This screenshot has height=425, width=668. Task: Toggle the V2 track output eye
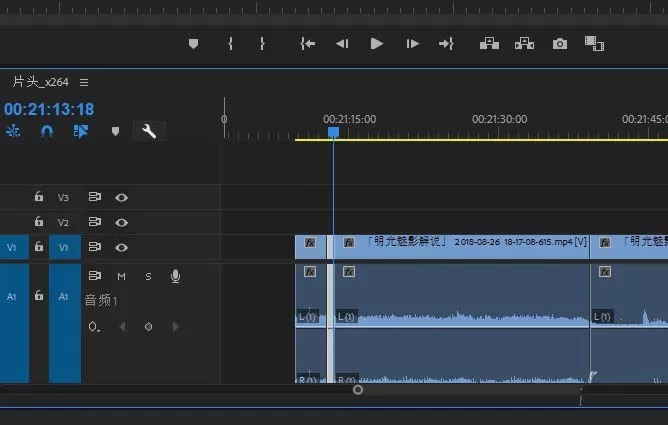pyautogui.click(x=121, y=222)
